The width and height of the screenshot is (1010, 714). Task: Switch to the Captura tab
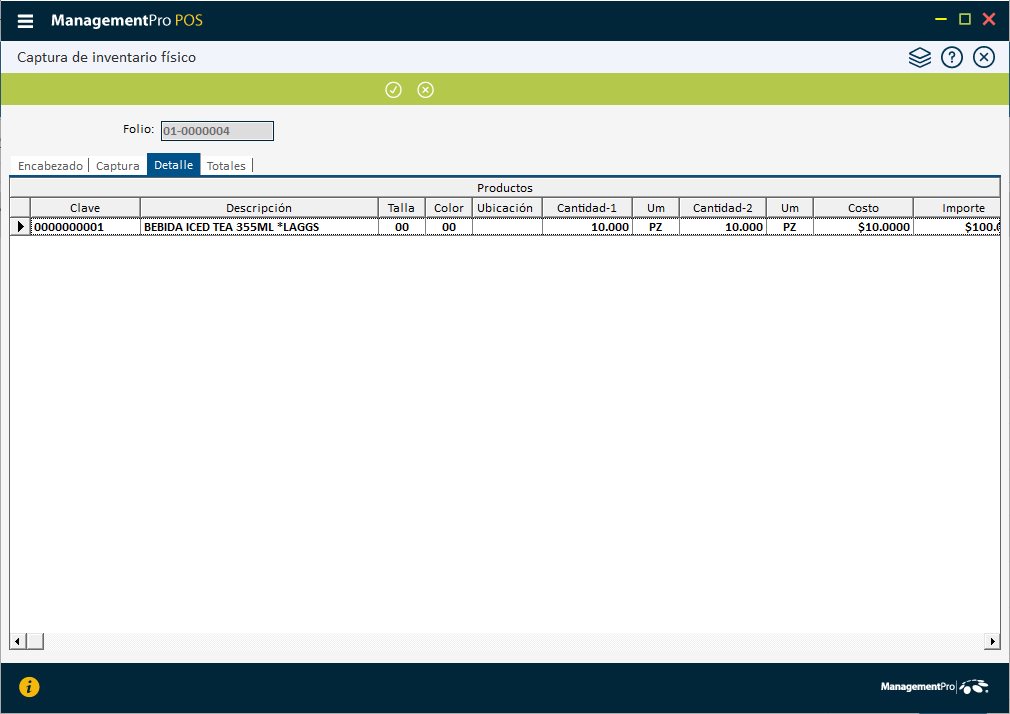[117, 166]
